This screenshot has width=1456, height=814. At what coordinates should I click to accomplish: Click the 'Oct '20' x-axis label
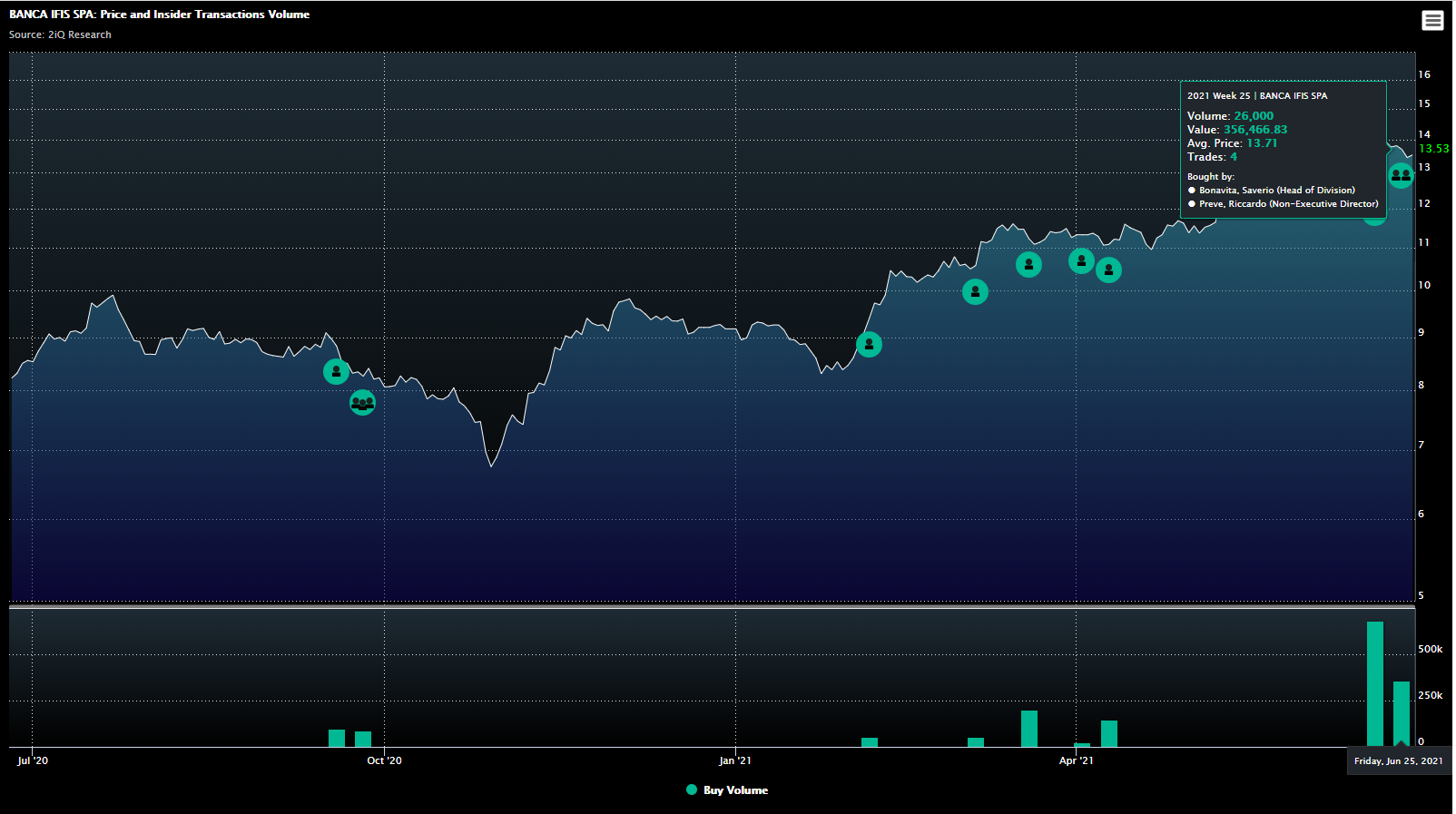[384, 760]
